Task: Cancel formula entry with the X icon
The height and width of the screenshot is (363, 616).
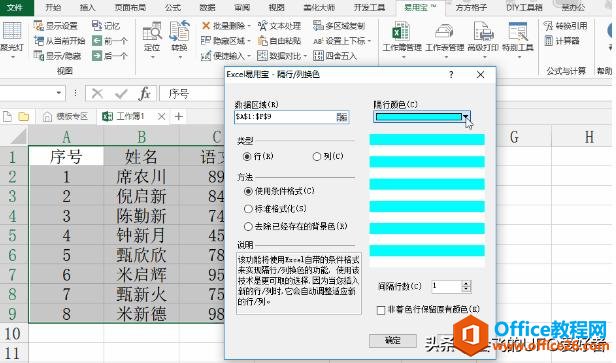Action: [97, 94]
